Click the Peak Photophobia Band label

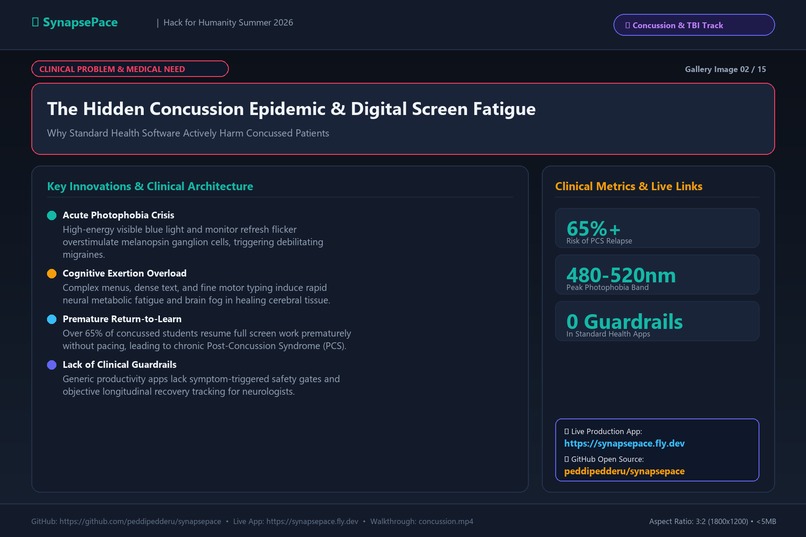(607, 287)
